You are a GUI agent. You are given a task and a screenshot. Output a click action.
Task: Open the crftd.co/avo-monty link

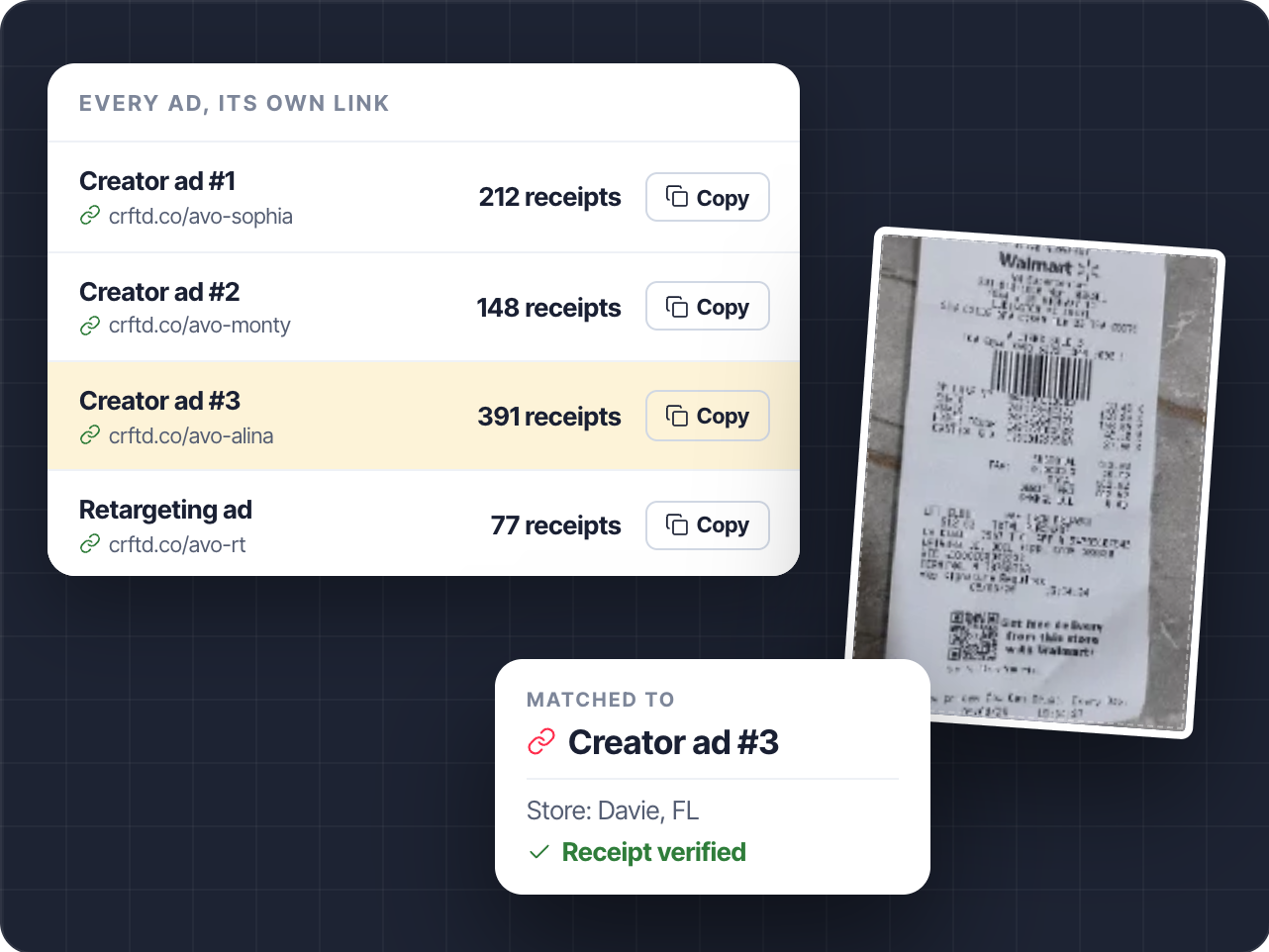tap(200, 326)
